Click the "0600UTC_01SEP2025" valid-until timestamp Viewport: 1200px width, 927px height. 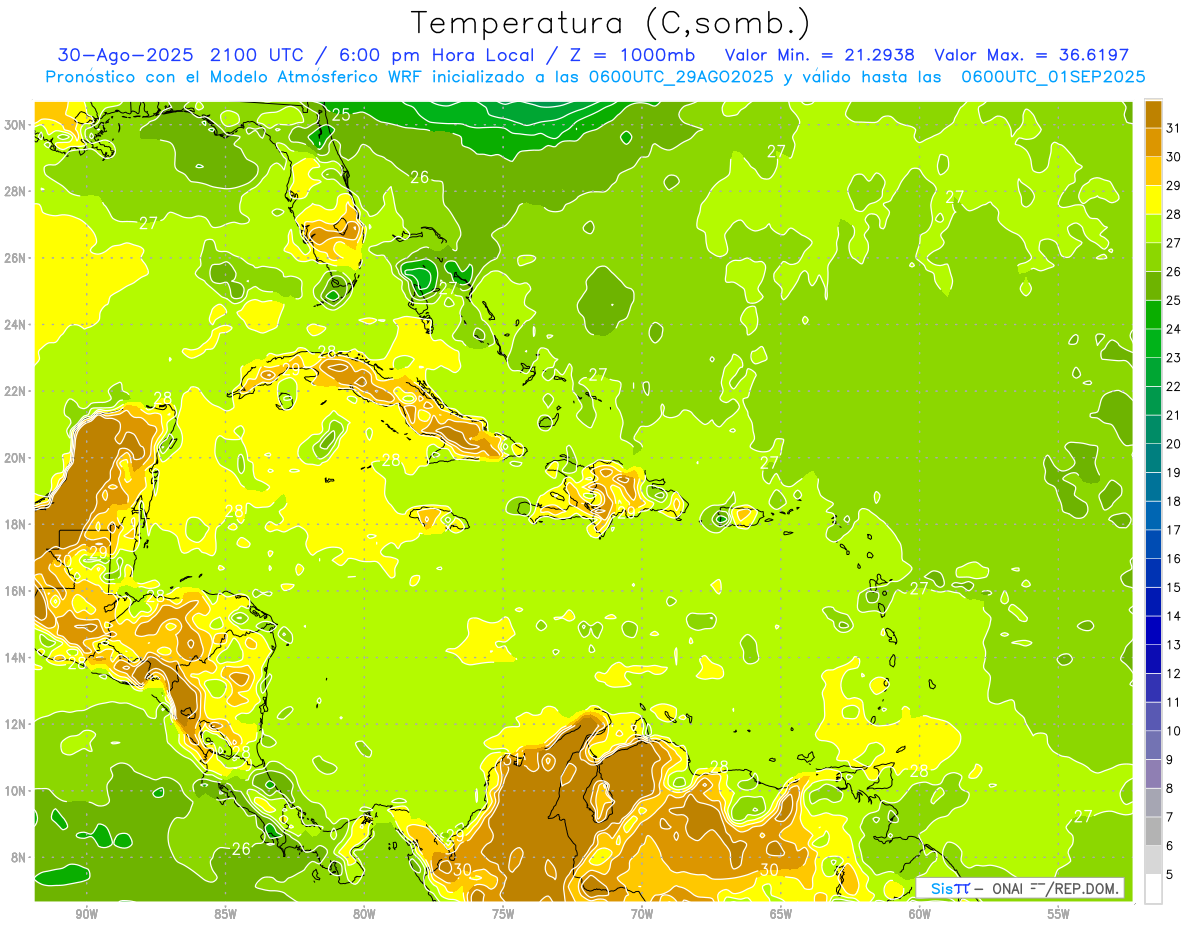[1053, 77]
